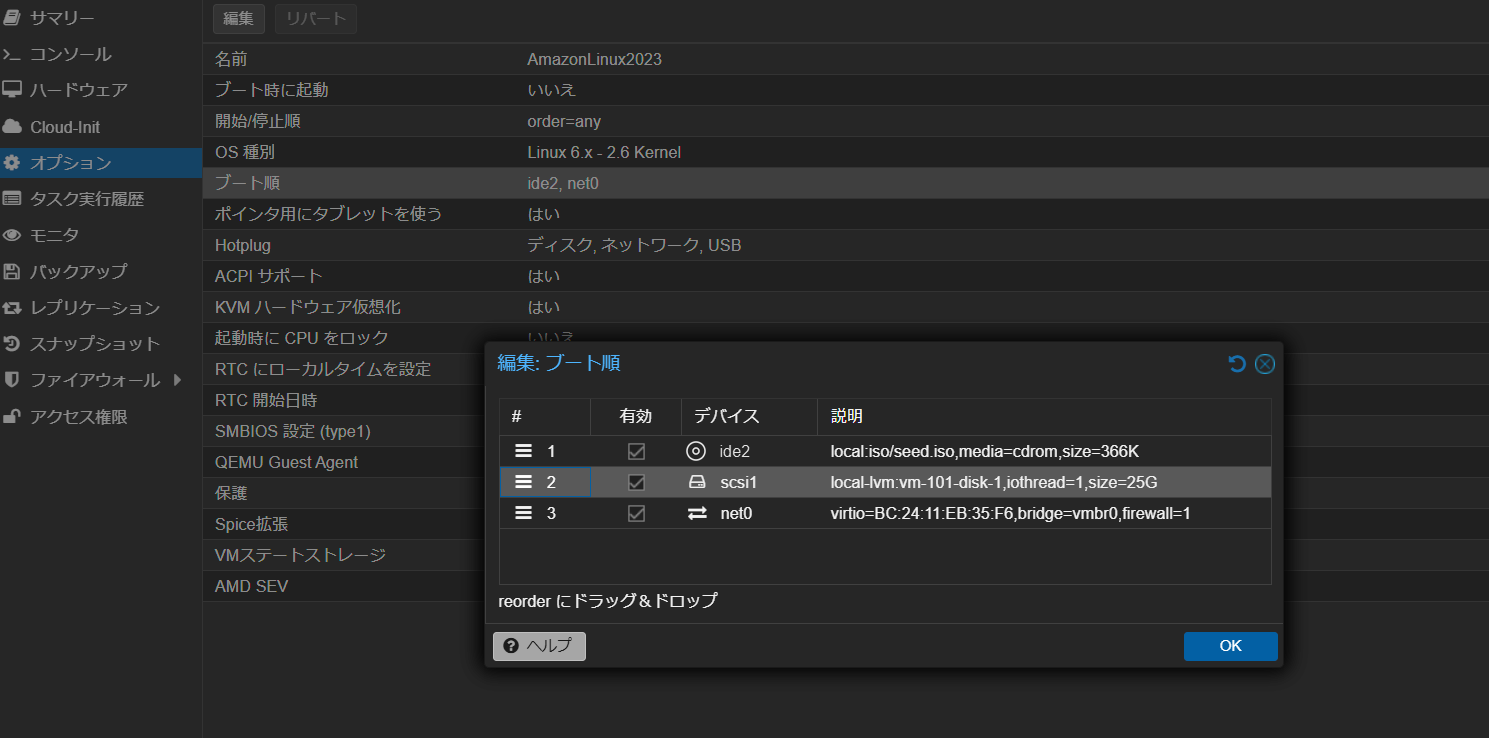1489x738 pixels.
Task: Open the バックアップ backup sidebar item
Action: (101, 271)
